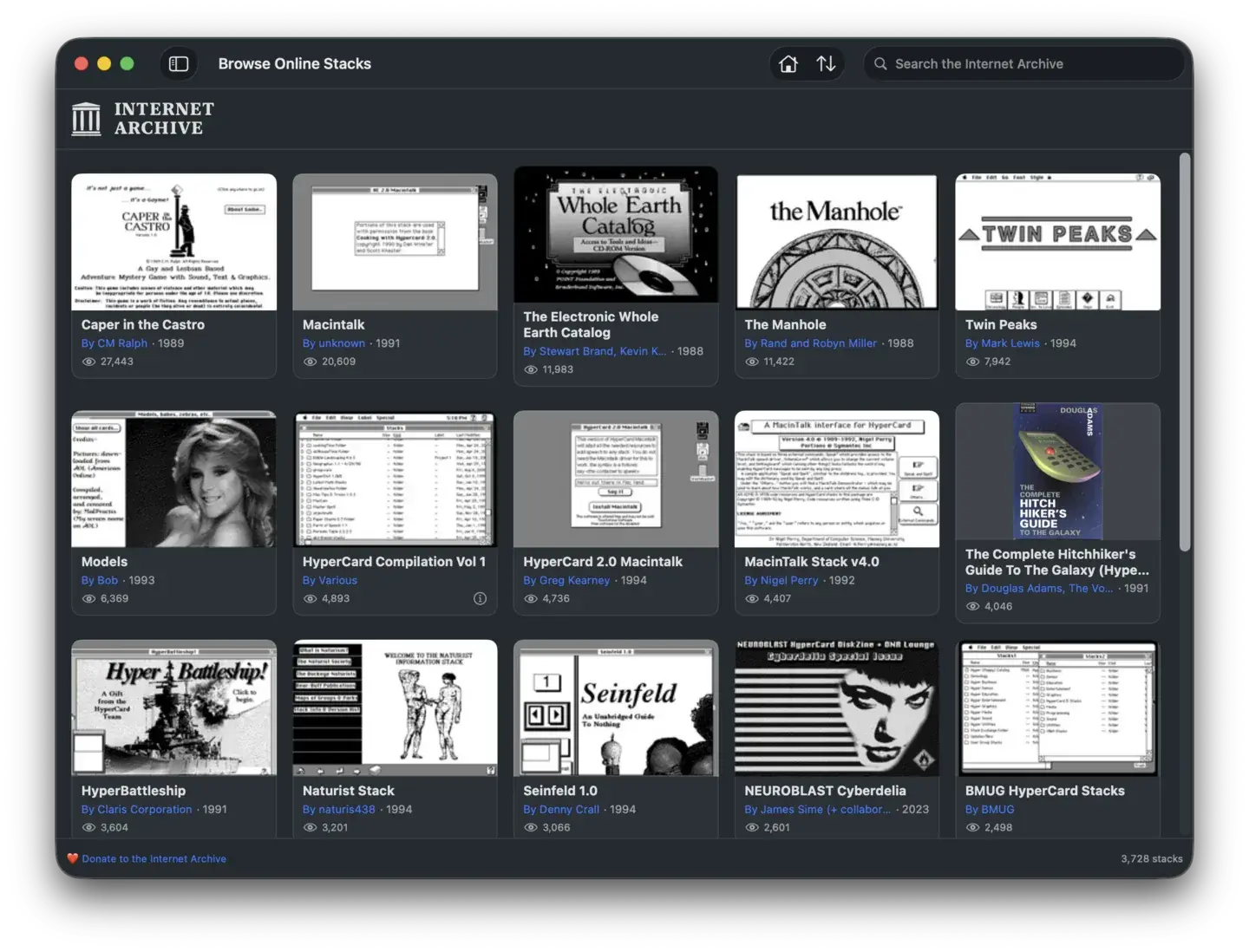Viewport: 1249px width, 952px height.
Task: Select the HyperCard 2.0 Macintalk title
Action: (x=603, y=562)
